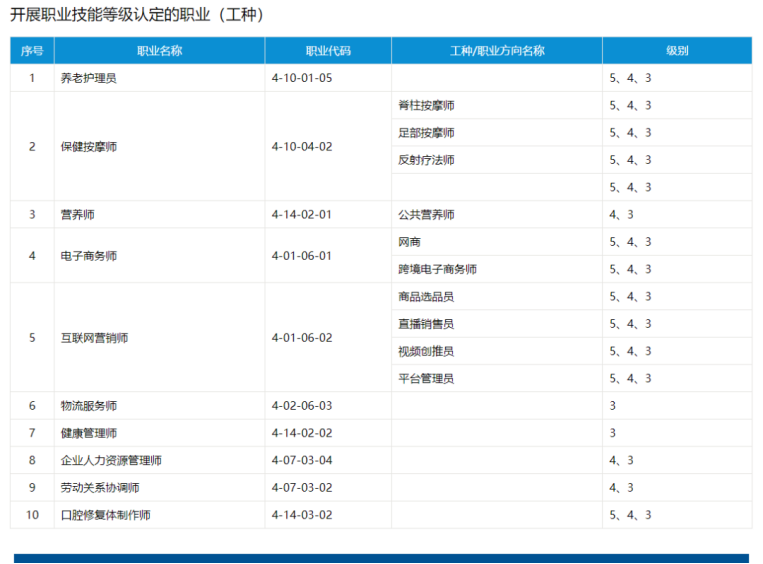Screen dimensions: 763x564
Task: Click level value in 物流服务师 row
Action: tap(613, 406)
